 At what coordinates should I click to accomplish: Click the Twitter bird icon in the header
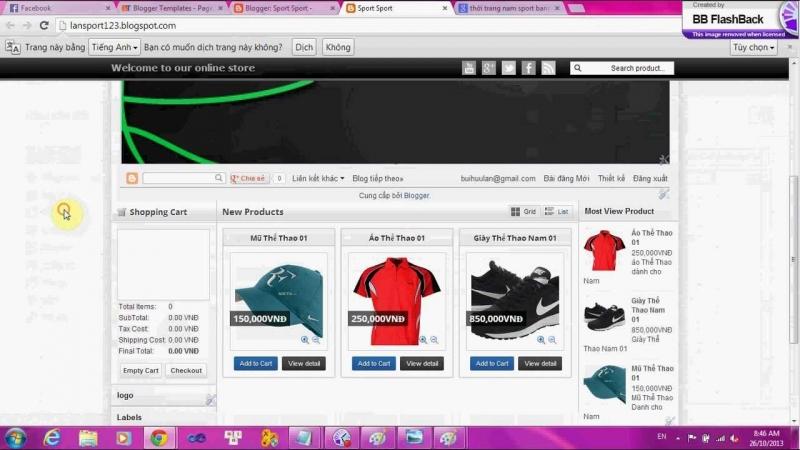tap(509, 68)
